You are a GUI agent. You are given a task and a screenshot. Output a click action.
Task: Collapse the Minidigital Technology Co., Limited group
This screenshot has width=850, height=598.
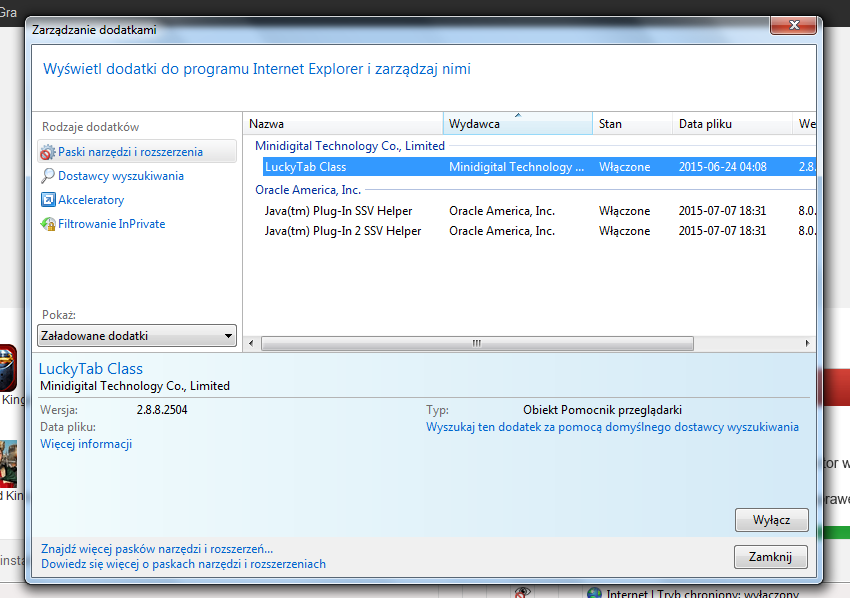350,146
